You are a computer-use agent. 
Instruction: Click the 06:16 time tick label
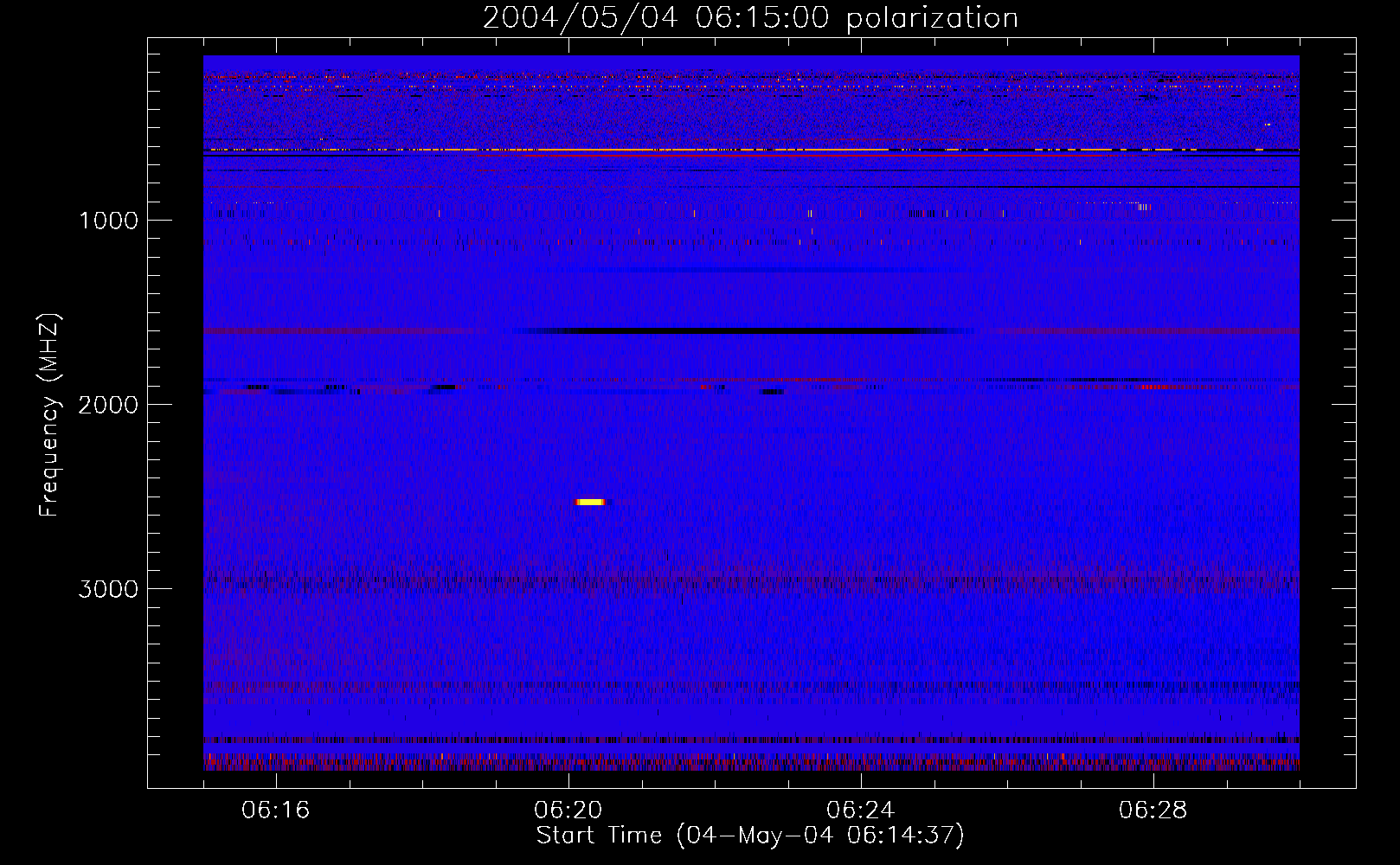(276, 811)
